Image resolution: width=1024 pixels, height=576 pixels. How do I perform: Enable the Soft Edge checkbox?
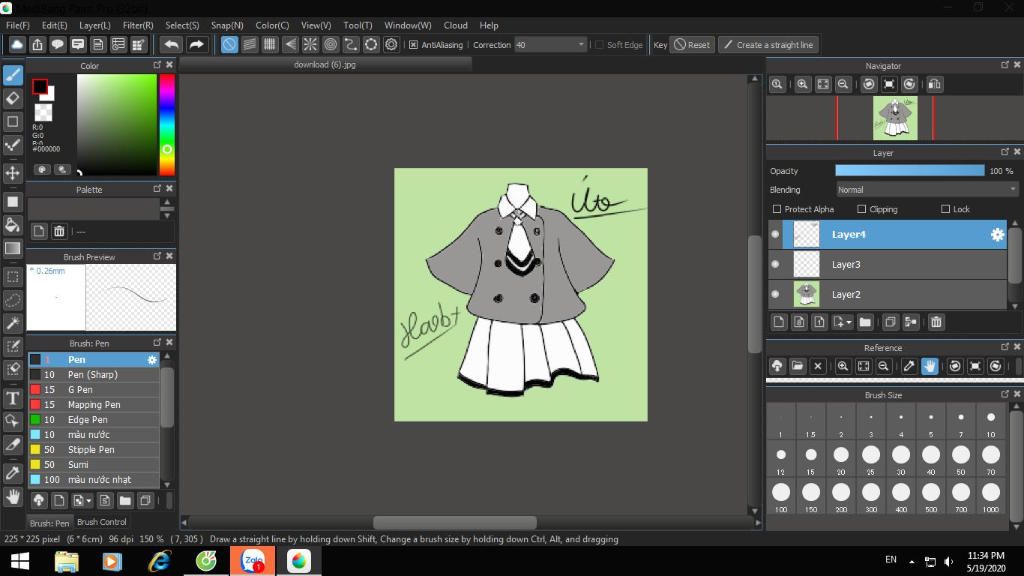coord(599,44)
